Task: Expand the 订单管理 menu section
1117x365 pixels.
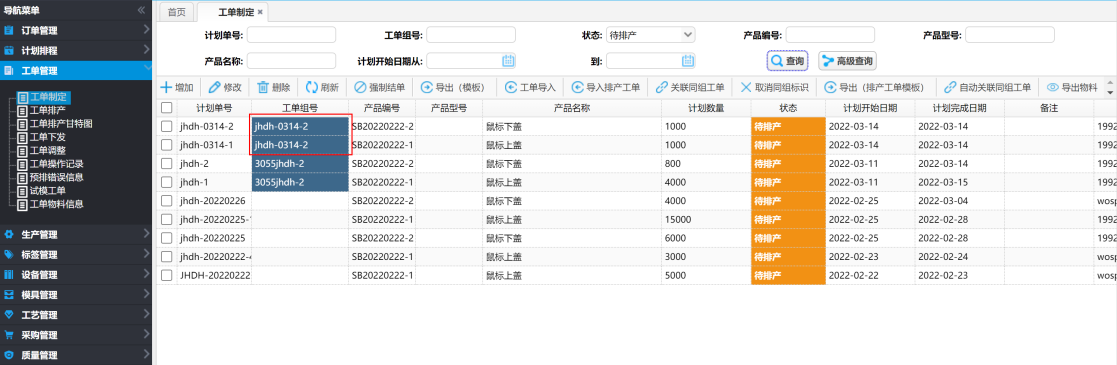Action: (146, 30)
